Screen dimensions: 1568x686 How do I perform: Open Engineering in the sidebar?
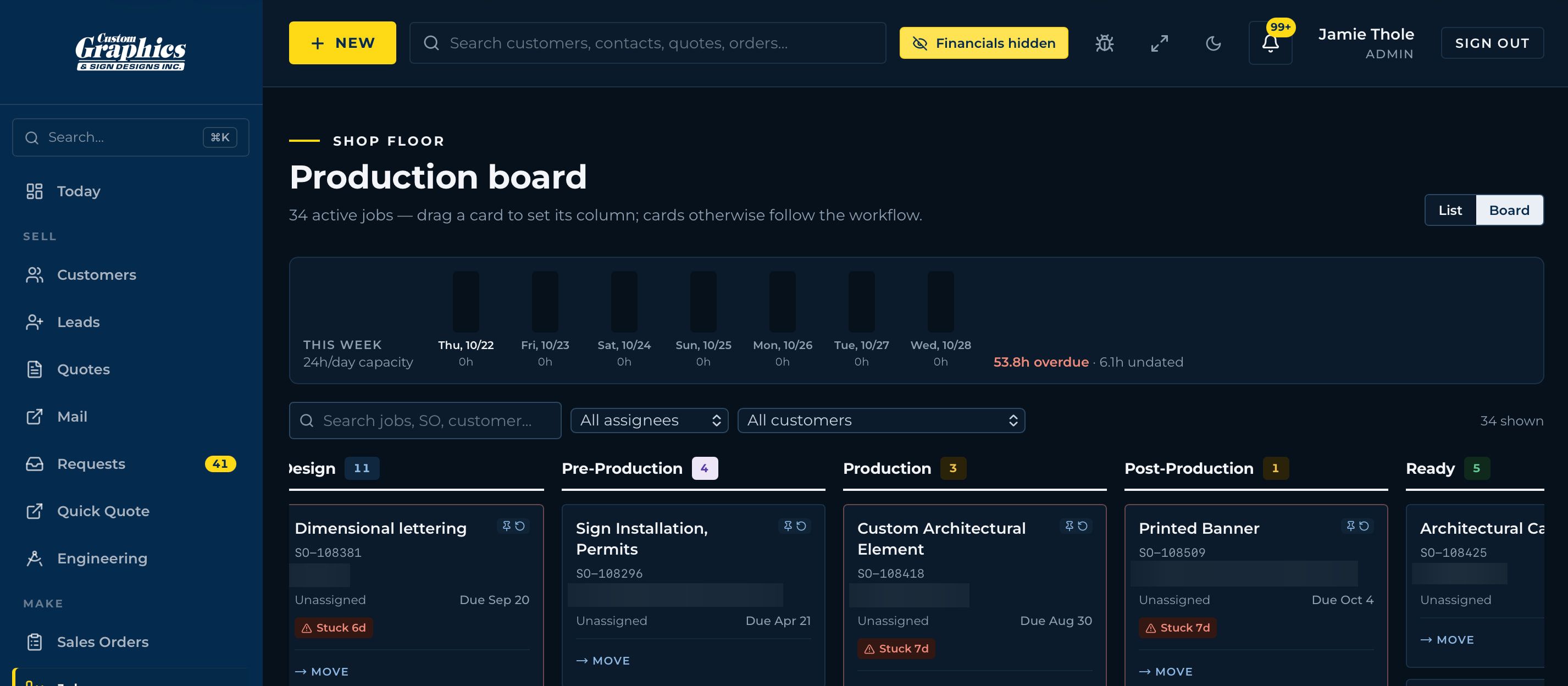(x=130, y=559)
